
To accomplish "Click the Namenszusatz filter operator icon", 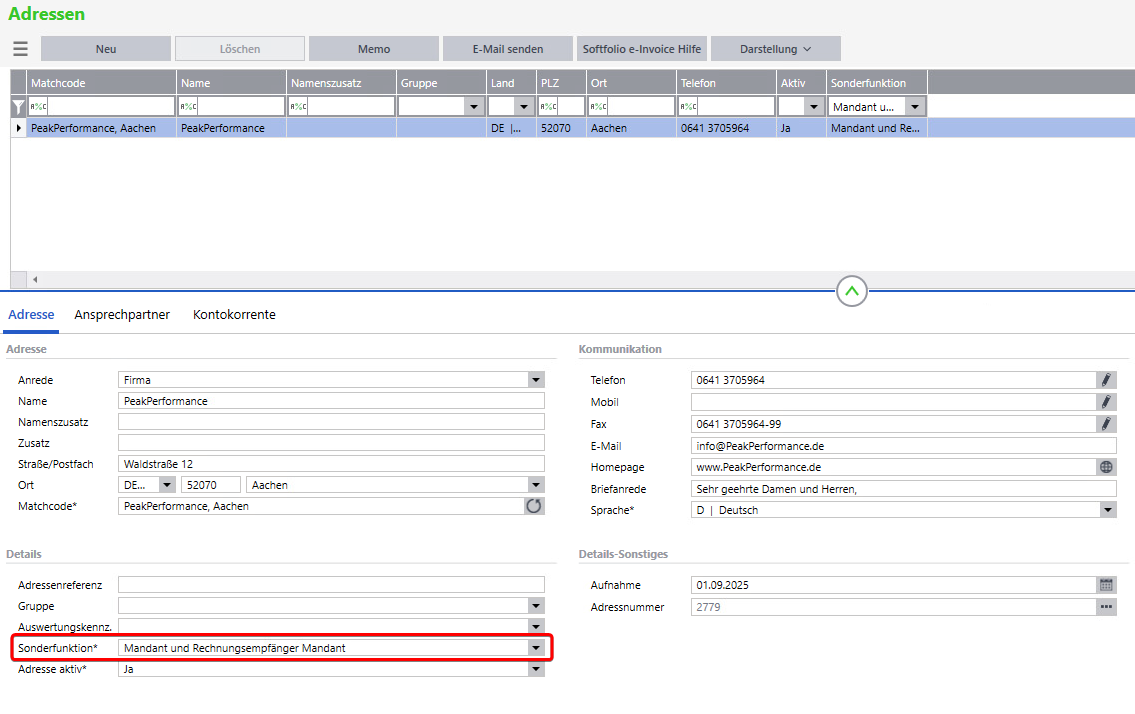I will click(298, 106).
